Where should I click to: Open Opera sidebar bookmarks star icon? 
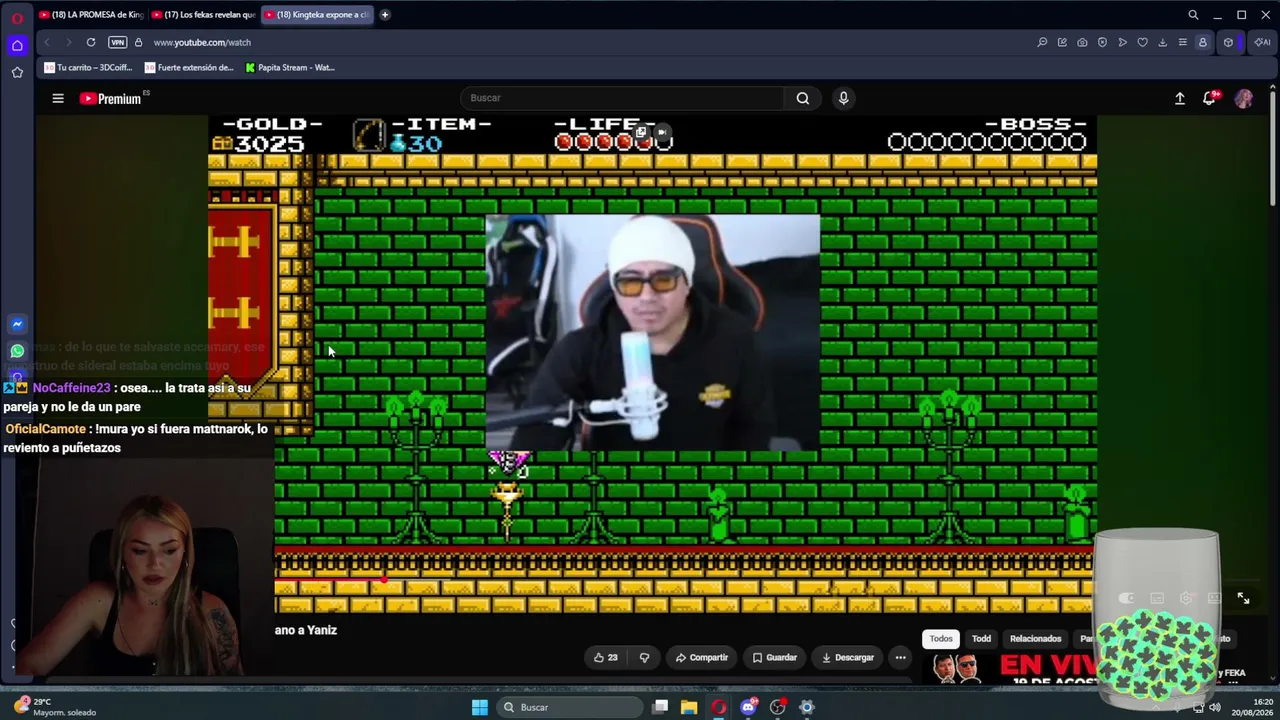17,72
